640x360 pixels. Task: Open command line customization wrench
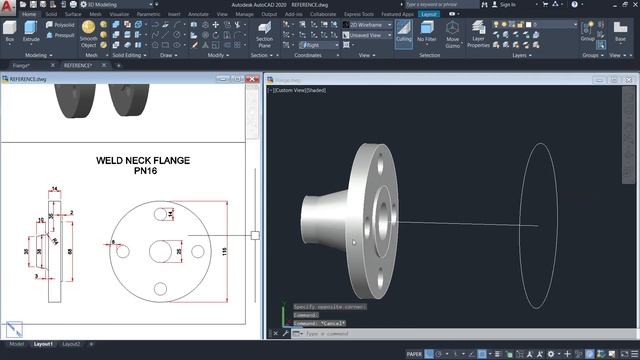coord(286,333)
